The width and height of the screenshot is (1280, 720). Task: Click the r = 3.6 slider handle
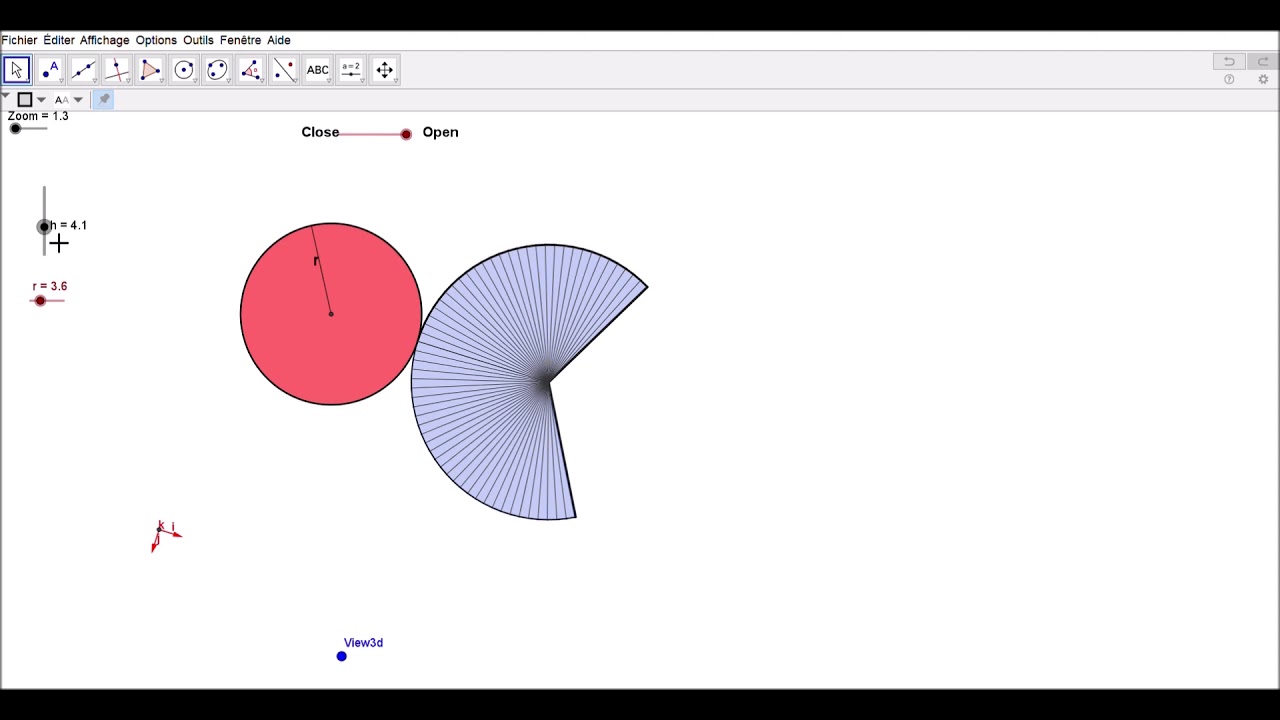point(40,301)
